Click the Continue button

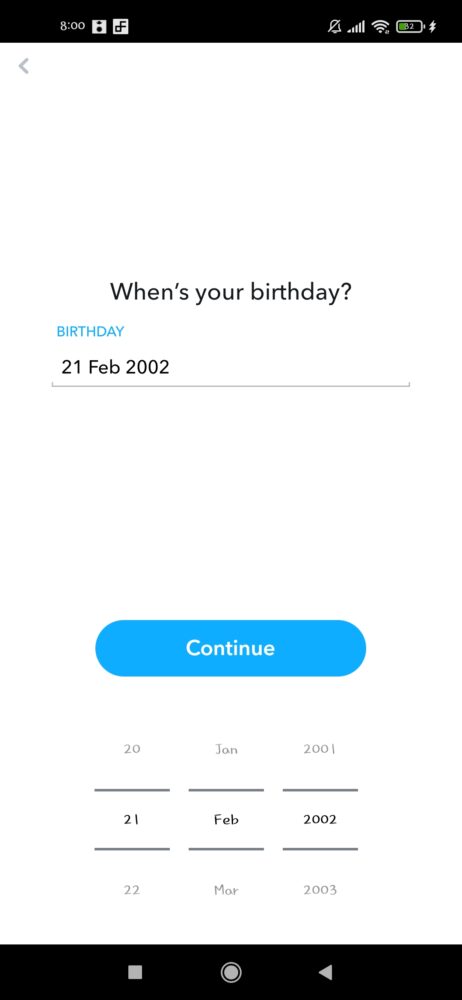coord(230,648)
